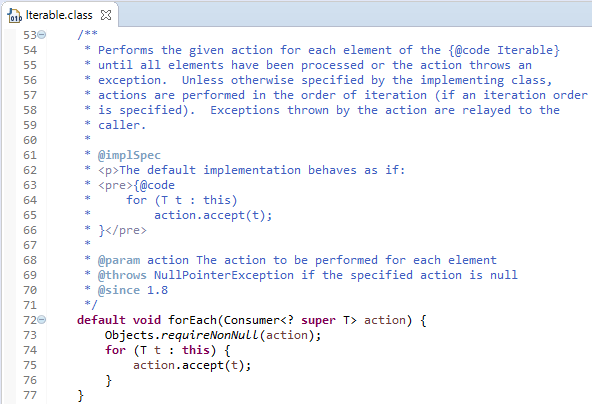Click the @implSpec Javadoc tag
This screenshot has height=404, width=592.
(x=129, y=155)
